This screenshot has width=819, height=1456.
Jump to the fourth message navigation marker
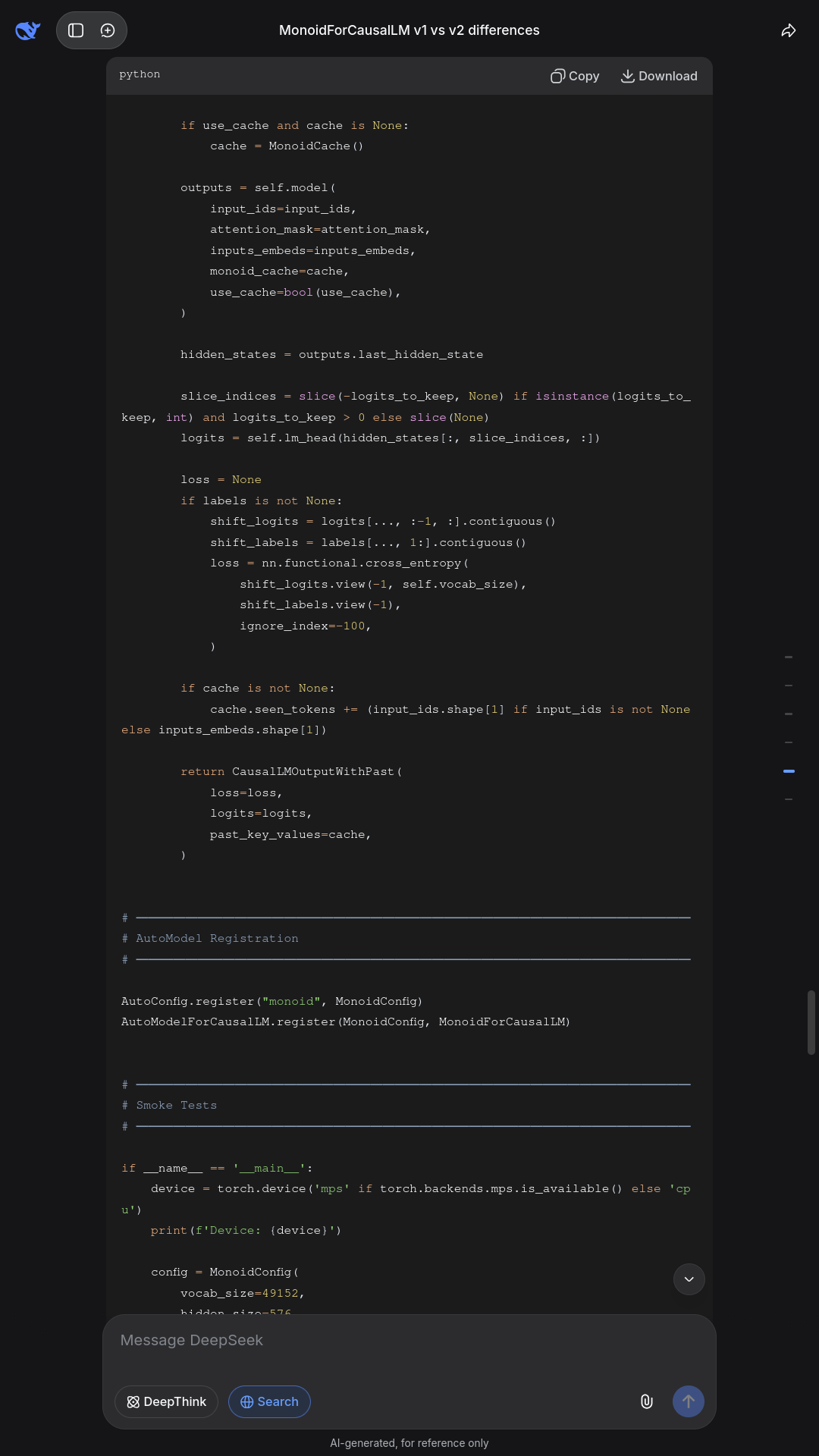click(x=789, y=742)
